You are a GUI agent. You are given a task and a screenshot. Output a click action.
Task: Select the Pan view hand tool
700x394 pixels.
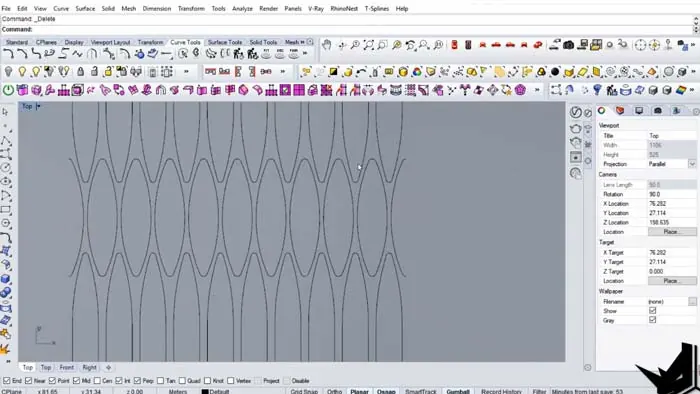pos(327,45)
